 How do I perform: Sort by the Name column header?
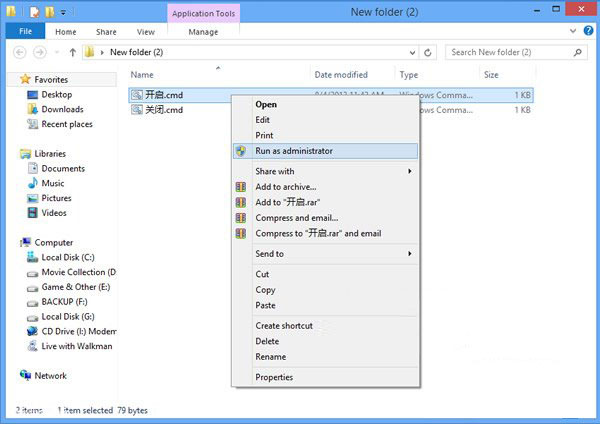pos(142,75)
